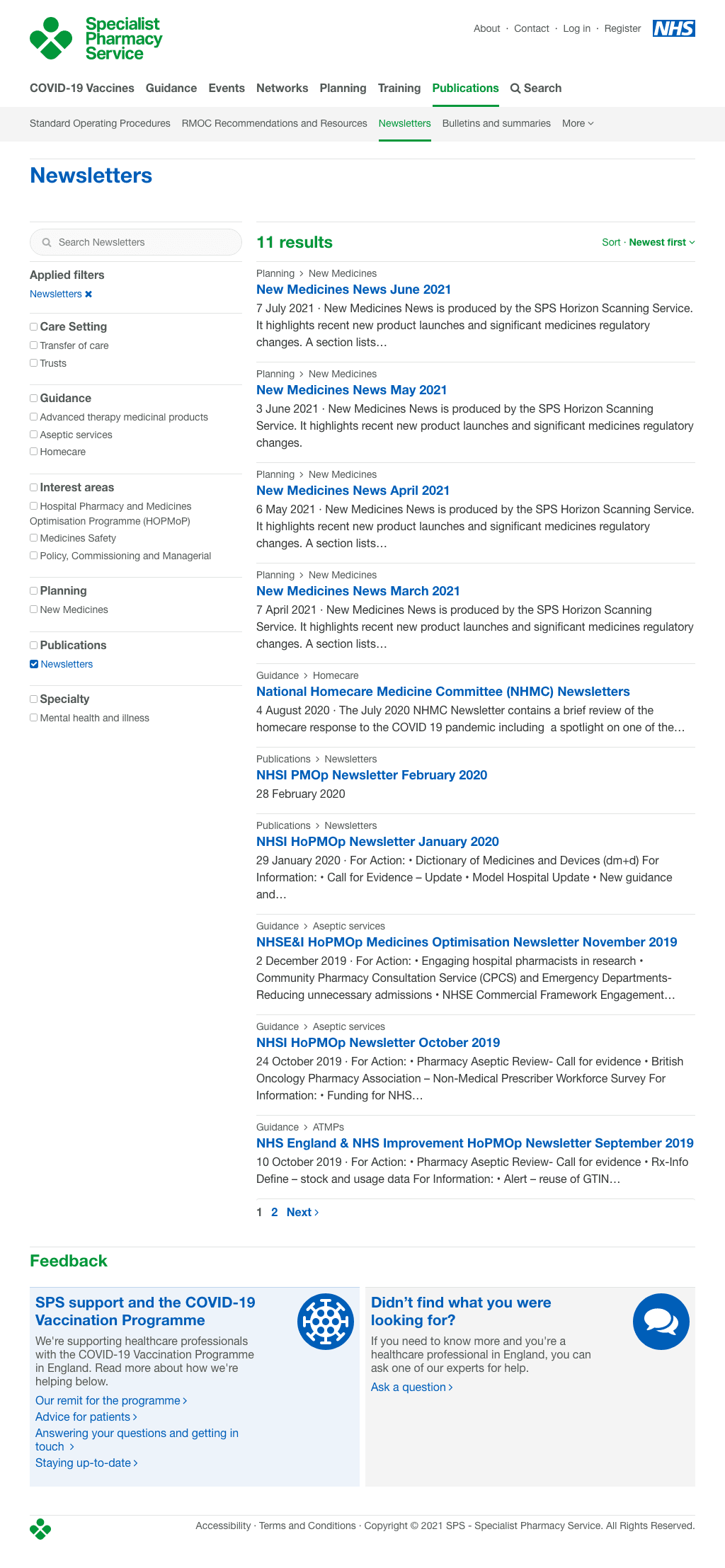The height and width of the screenshot is (1568, 725).
Task: Open Our remit for the programme link
Action: (x=110, y=1400)
